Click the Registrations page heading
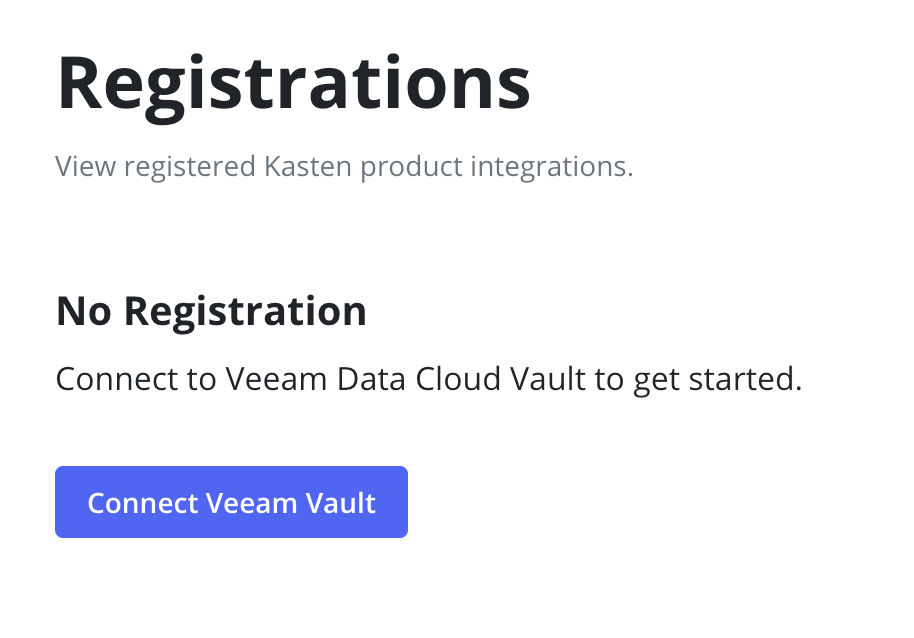The height and width of the screenshot is (638, 914). [x=293, y=84]
